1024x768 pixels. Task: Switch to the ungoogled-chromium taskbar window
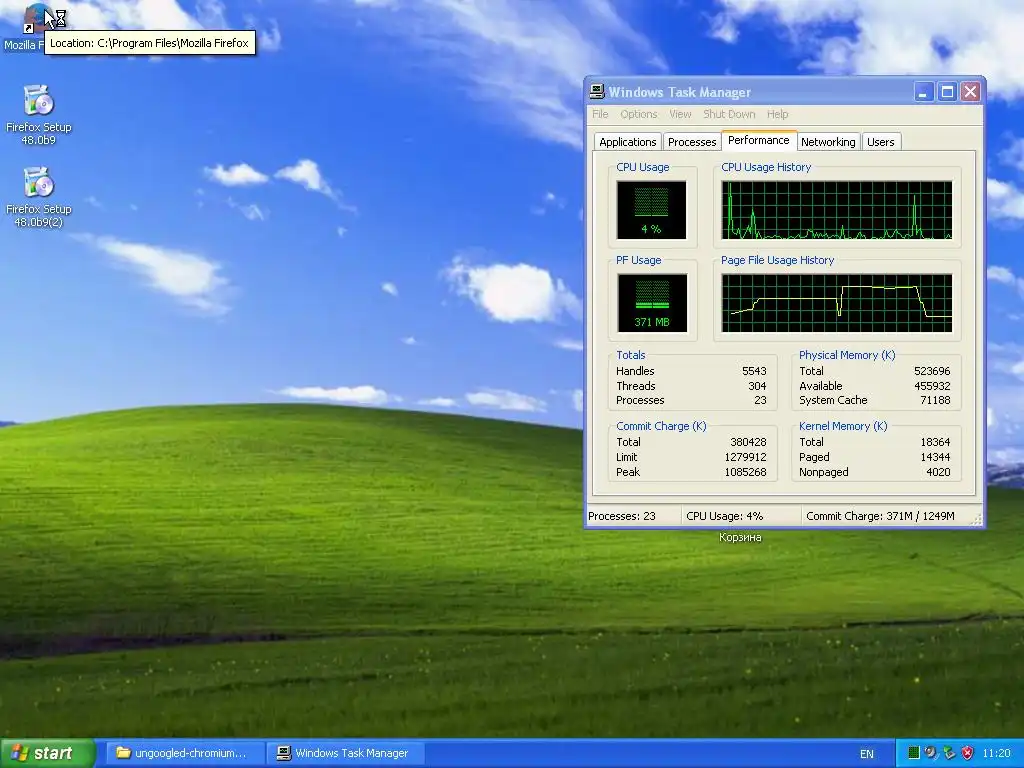[x=184, y=753]
